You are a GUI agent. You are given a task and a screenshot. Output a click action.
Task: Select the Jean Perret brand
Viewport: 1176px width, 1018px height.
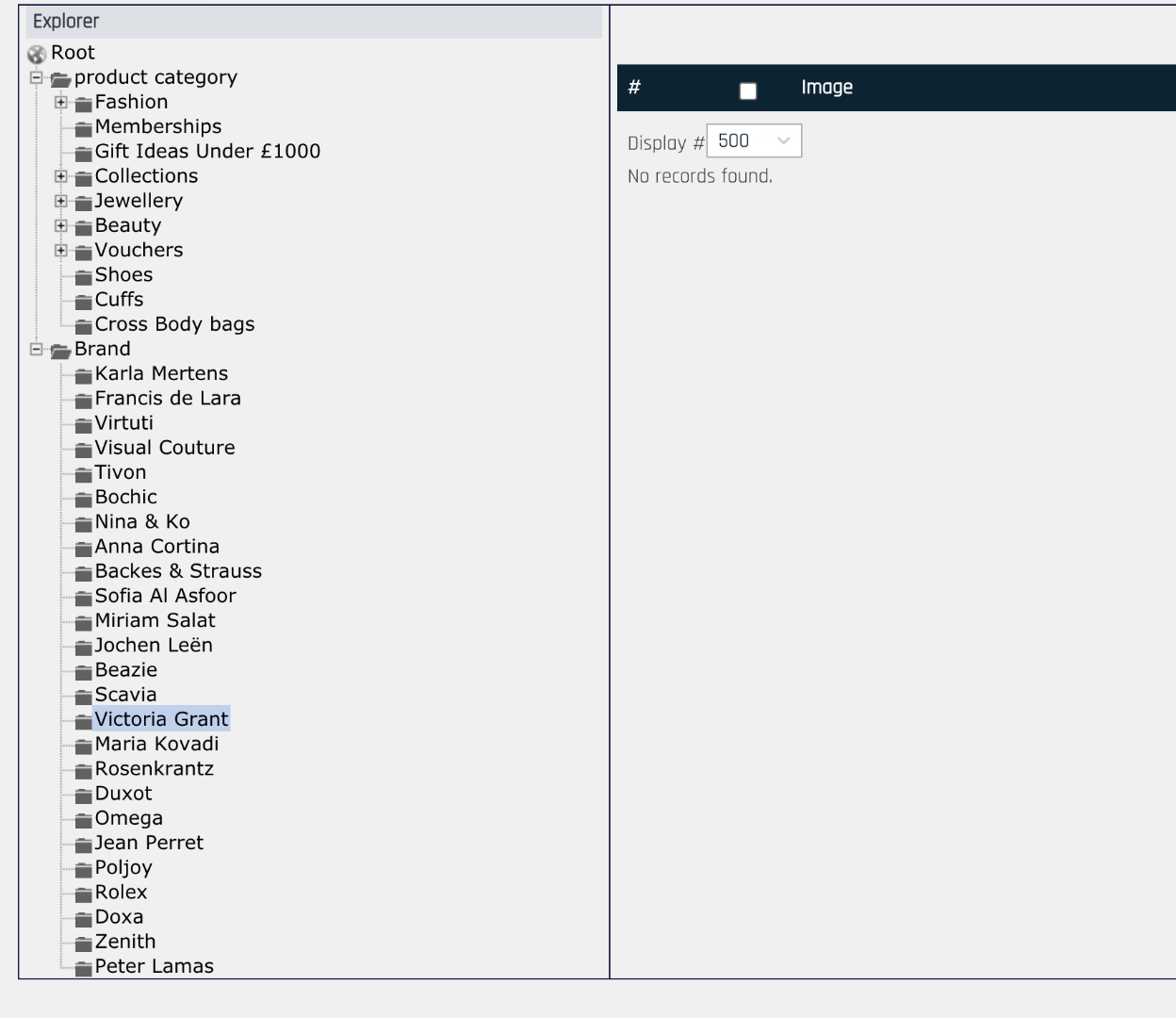pyautogui.click(x=149, y=843)
